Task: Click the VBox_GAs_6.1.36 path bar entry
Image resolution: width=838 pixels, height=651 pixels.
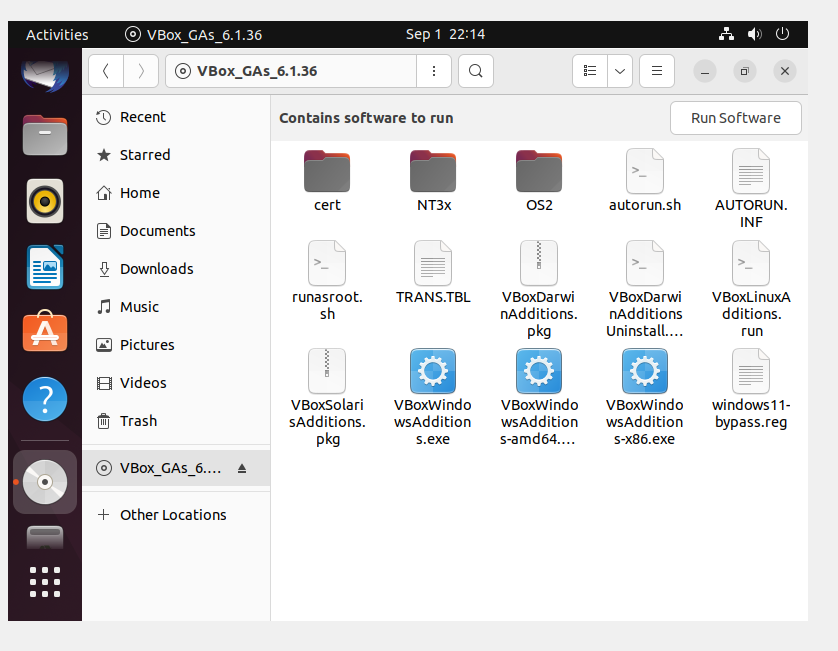Action: pos(291,71)
